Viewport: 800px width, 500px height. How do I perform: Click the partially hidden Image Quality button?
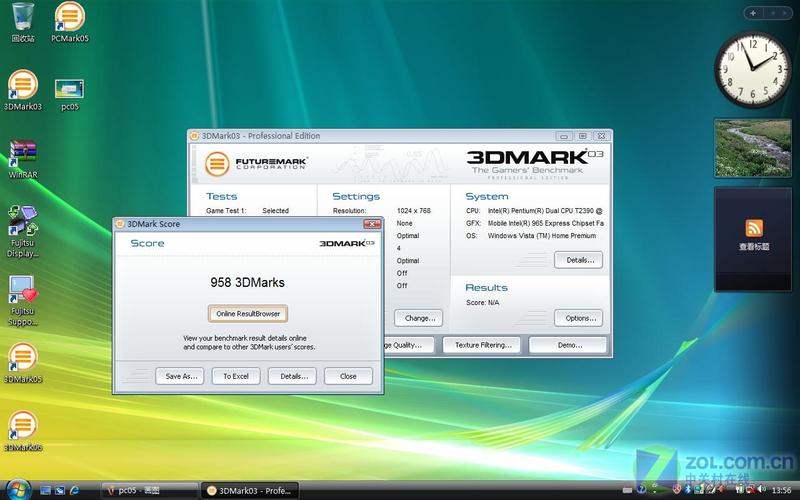coord(408,345)
